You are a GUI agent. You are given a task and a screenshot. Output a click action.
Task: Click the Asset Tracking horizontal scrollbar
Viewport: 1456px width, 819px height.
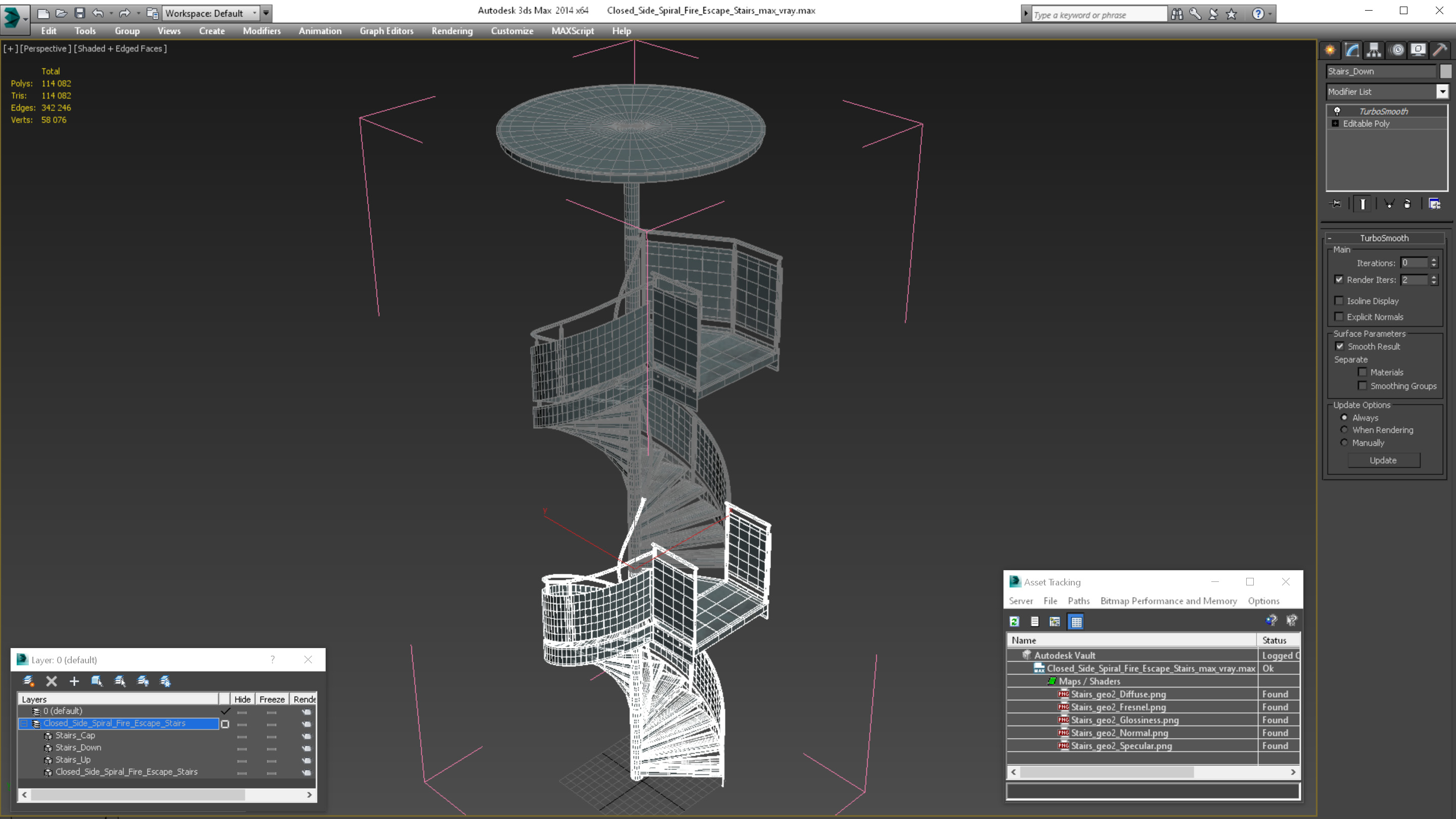[1153, 772]
